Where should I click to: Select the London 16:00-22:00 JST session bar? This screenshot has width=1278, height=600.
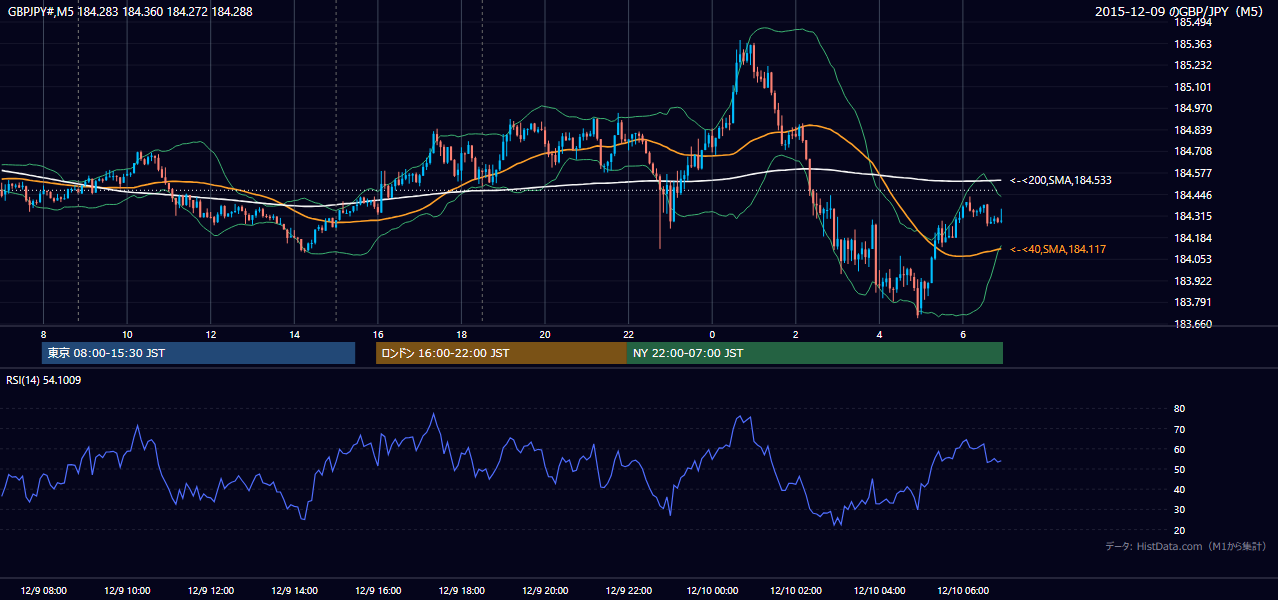point(501,353)
